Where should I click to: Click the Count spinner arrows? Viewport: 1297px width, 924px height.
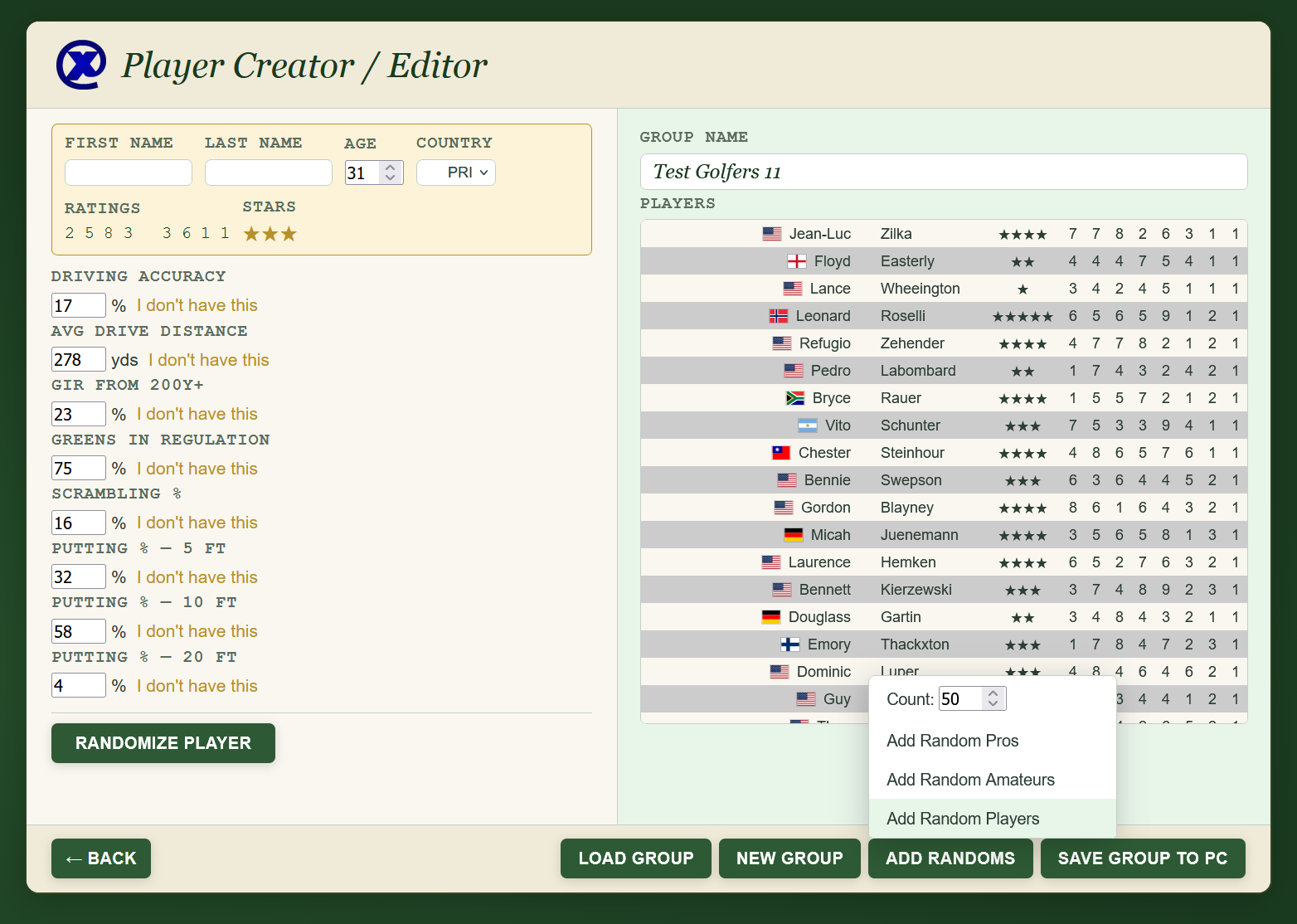point(993,698)
